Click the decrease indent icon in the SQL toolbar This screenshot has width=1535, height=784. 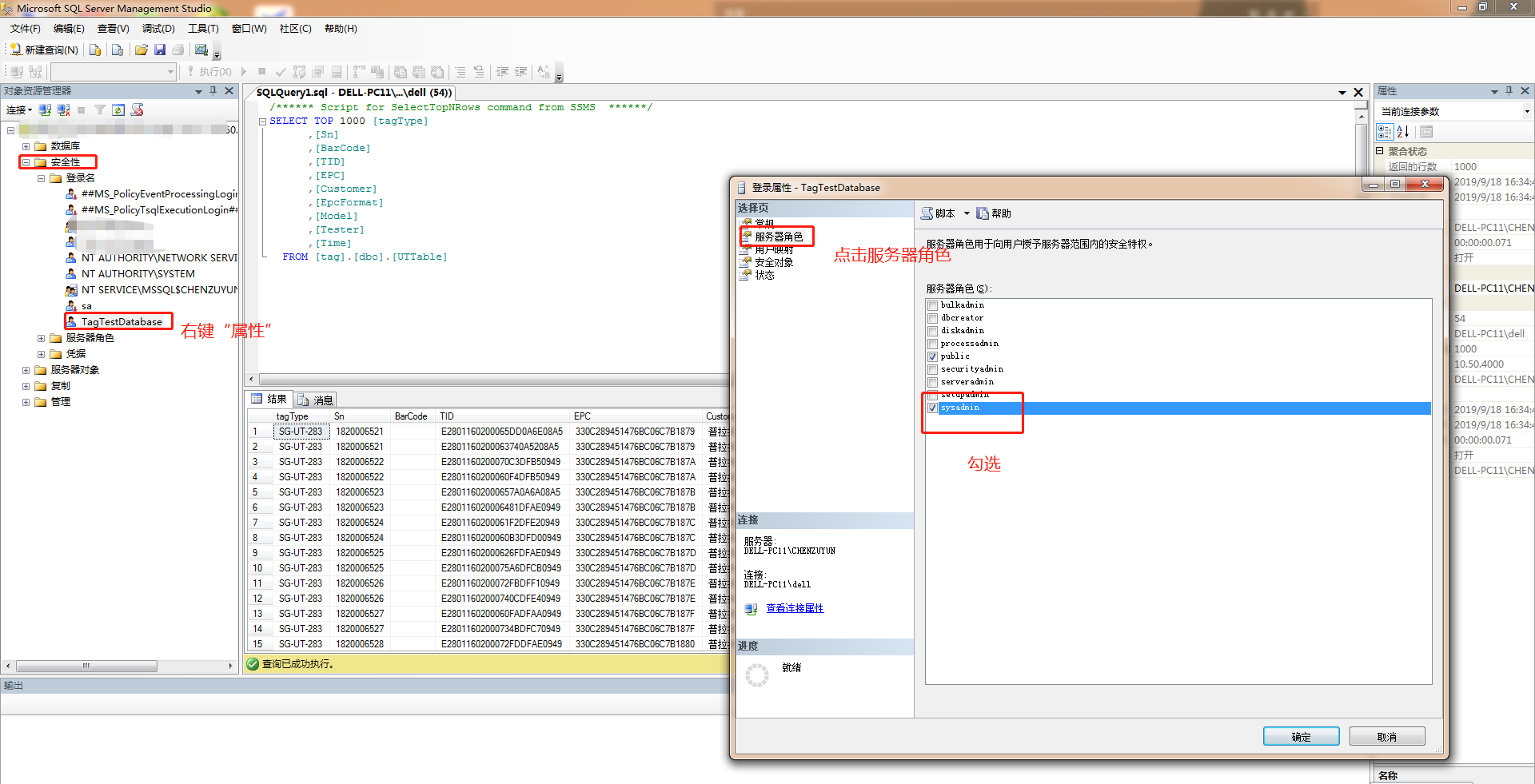point(502,72)
